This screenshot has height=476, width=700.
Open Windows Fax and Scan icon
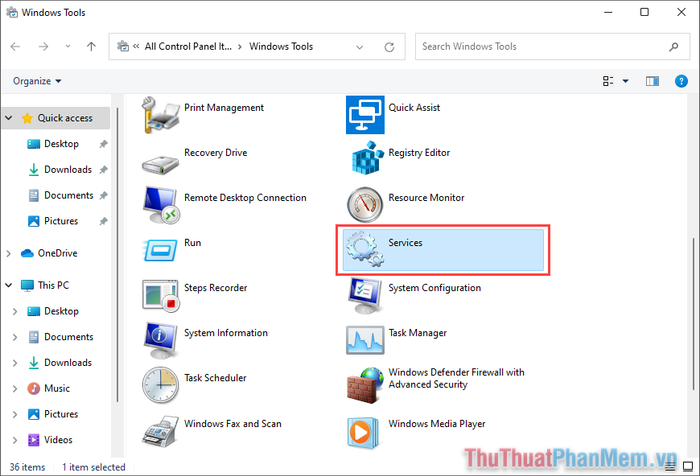click(160, 431)
